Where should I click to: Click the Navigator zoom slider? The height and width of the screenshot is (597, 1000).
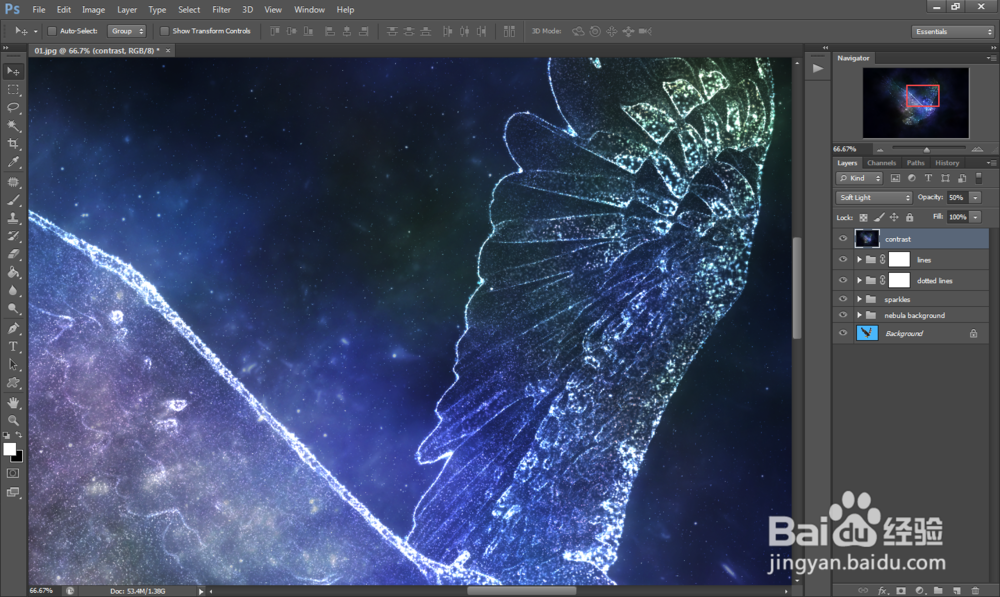pyautogui.click(x=927, y=149)
